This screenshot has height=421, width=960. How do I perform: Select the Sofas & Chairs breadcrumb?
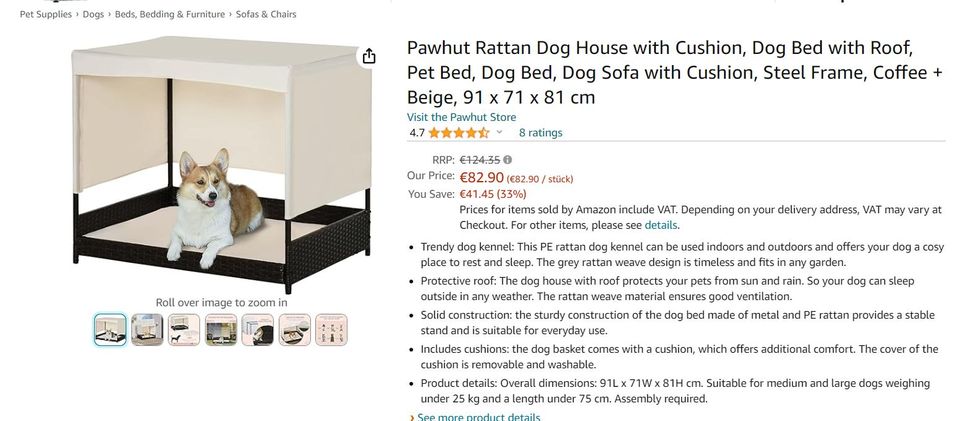(266, 14)
